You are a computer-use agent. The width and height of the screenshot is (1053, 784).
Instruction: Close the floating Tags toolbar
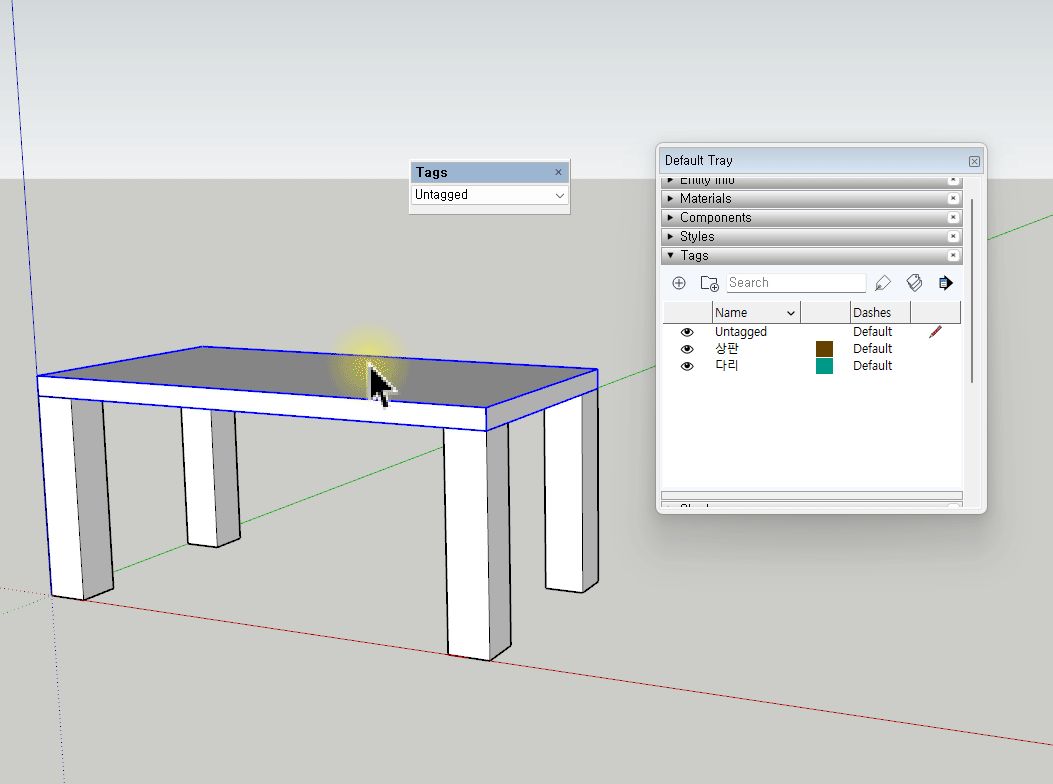point(558,172)
